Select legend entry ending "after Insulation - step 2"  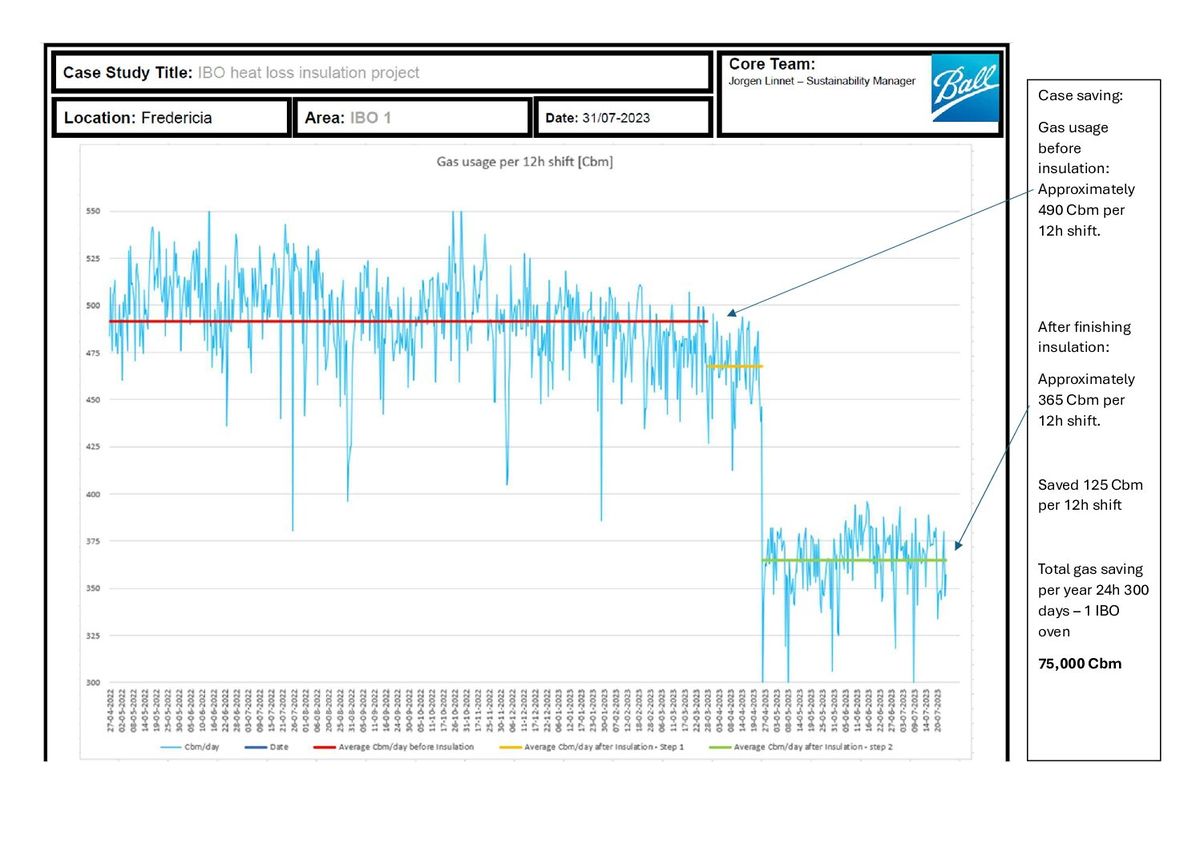[800, 747]
